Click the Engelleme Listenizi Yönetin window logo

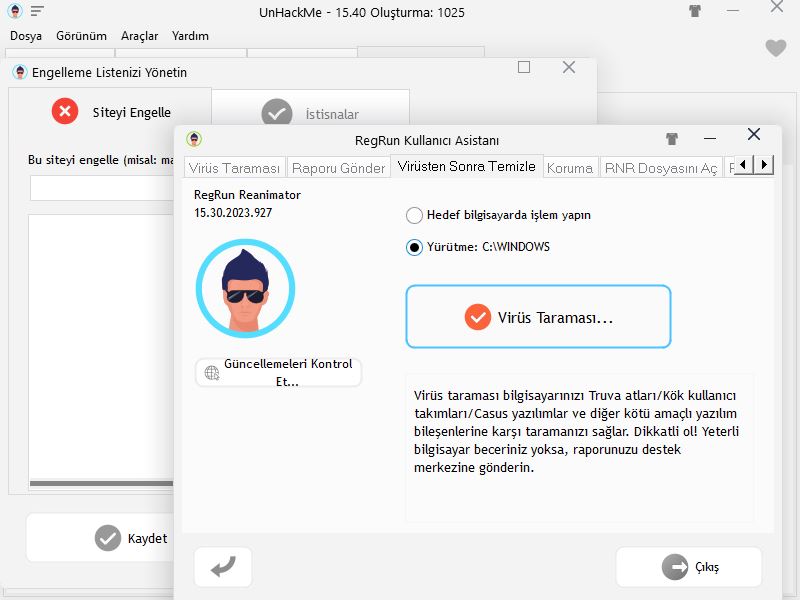pos(19,72)
